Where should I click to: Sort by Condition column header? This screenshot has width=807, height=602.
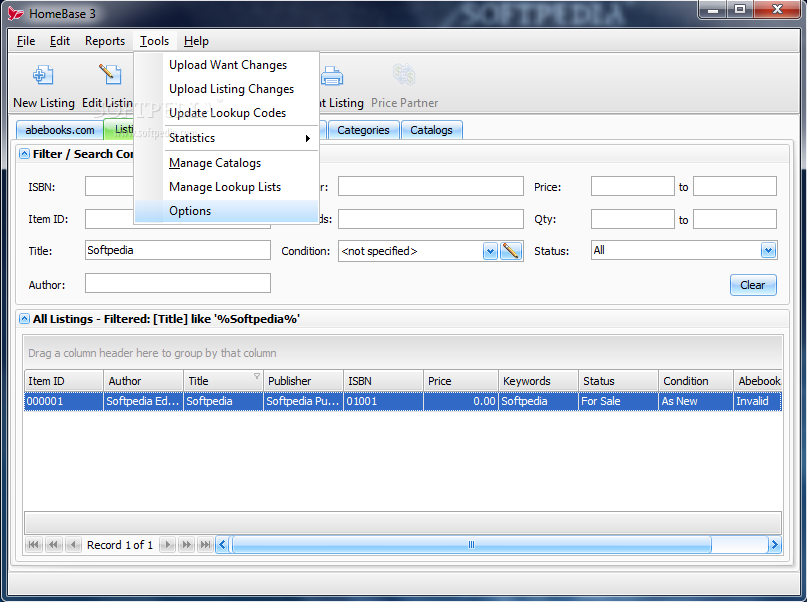(696, 381)
